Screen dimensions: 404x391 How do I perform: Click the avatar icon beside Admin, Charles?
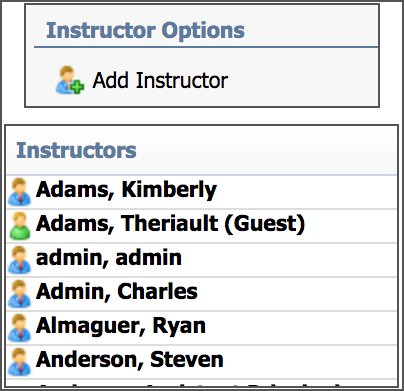19,293
